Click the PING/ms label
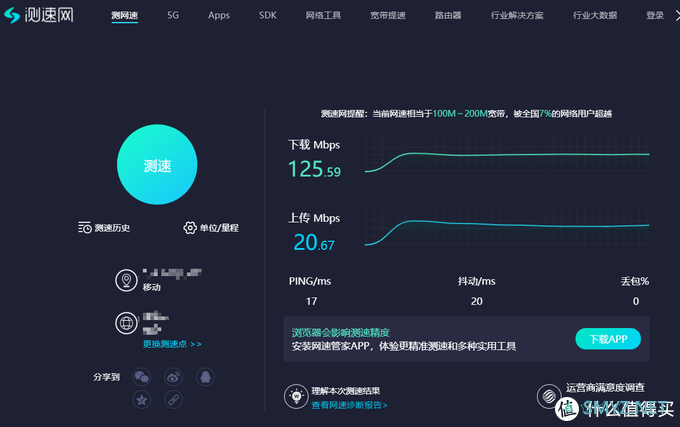680x427 pixels. point(310,281)
